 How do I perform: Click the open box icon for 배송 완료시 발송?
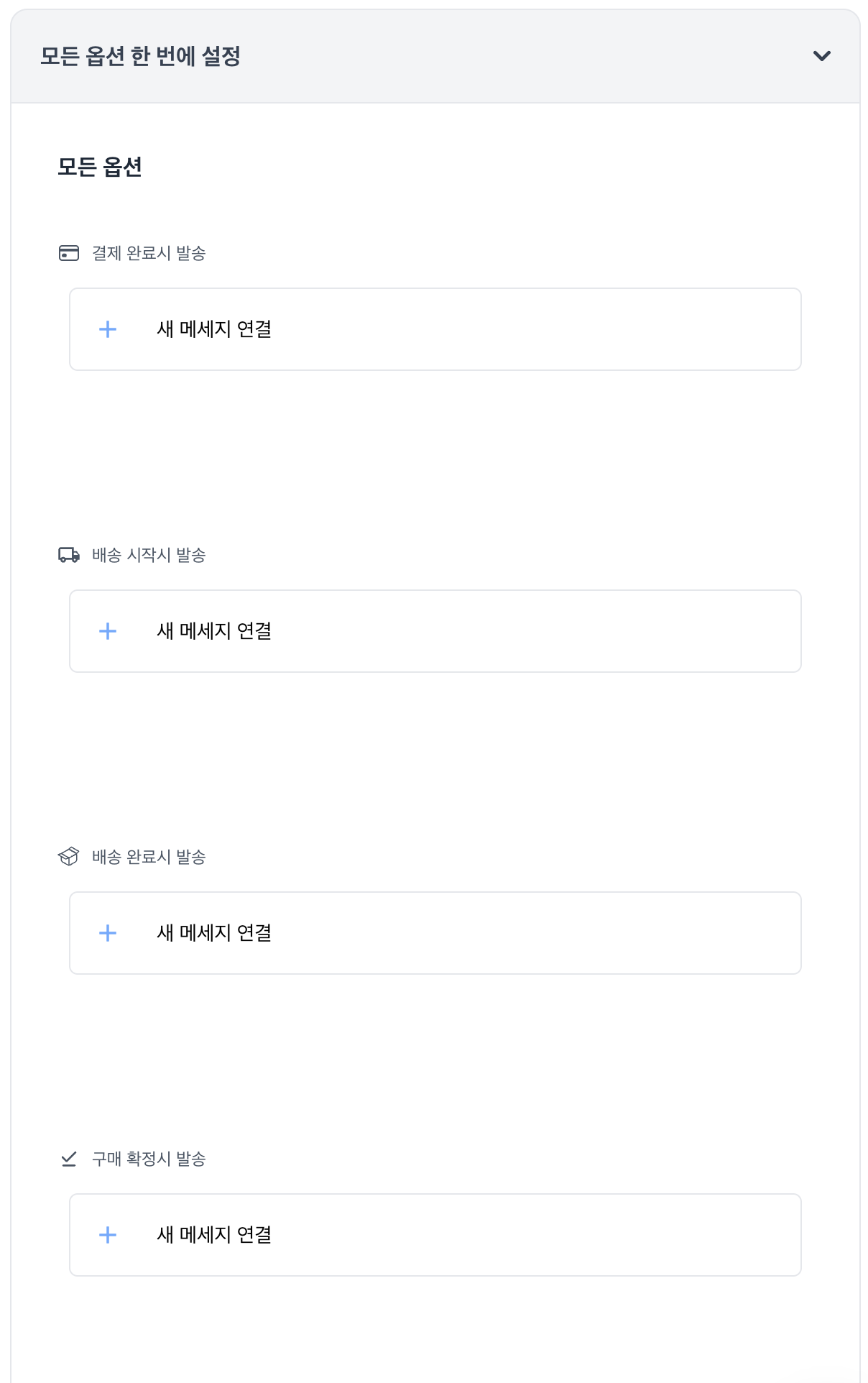[x=68, y=857]
